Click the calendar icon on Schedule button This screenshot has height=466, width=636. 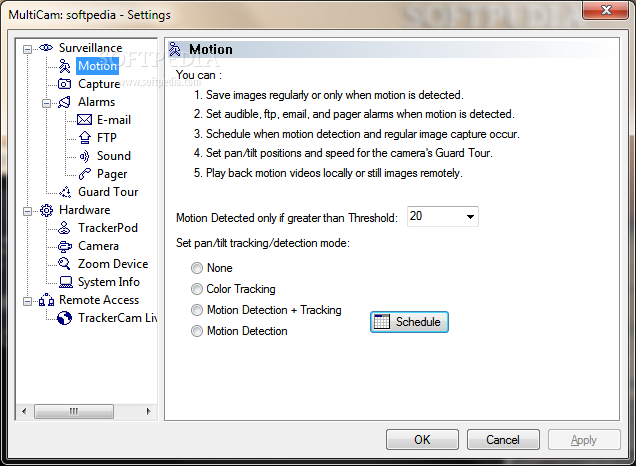[382, 322]
